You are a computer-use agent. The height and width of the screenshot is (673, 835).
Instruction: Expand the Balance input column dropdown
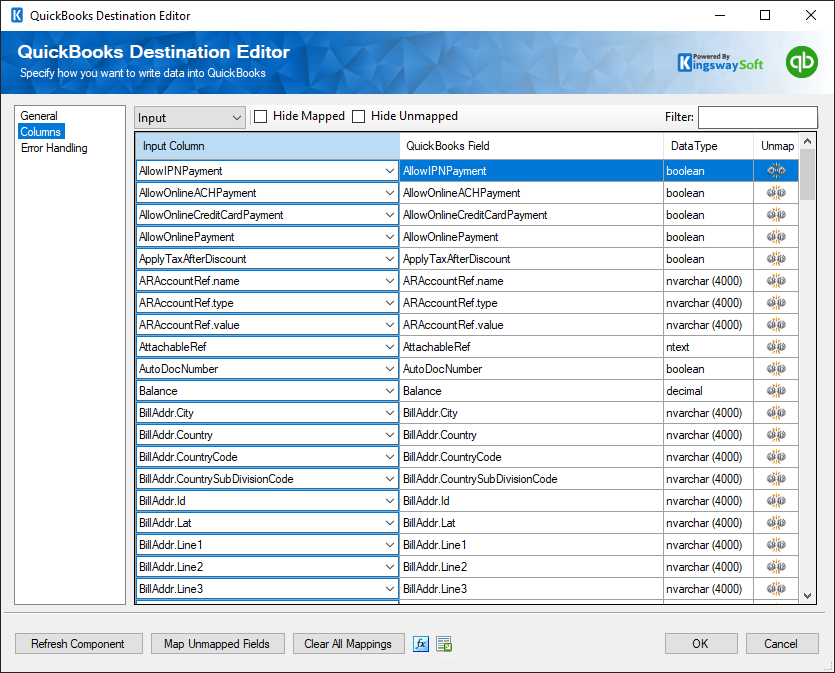(x=390, y=391)
